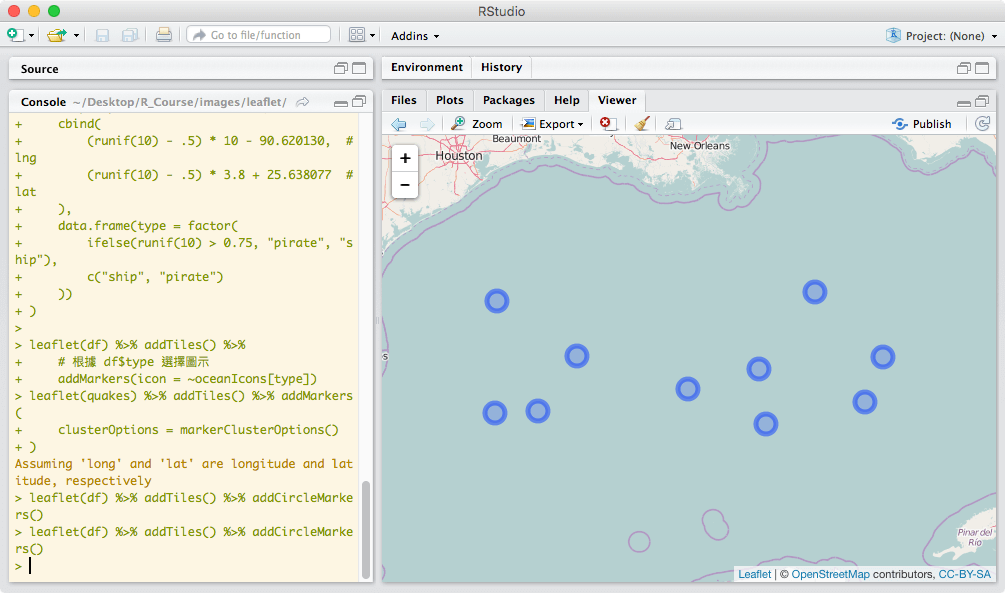The height and width of the screenshot is (593, 1005).
Task: Click the Go to file/function field
Action: pyautogui.click(x=258, y=35)
